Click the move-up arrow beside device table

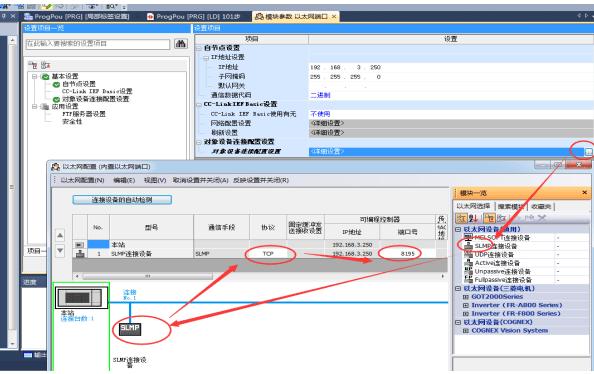point(60,235)
